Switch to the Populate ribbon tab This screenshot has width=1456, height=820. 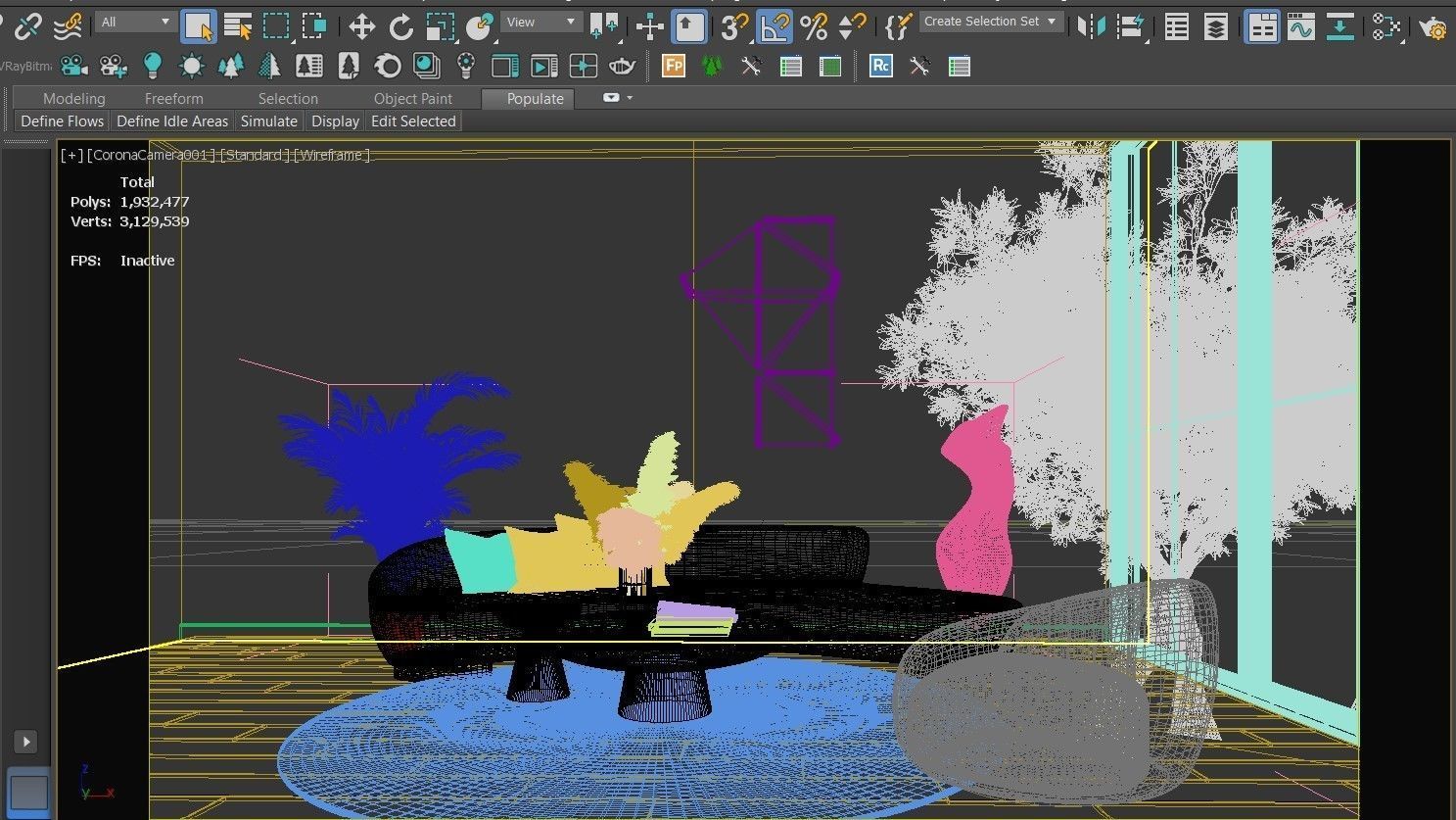527,98
